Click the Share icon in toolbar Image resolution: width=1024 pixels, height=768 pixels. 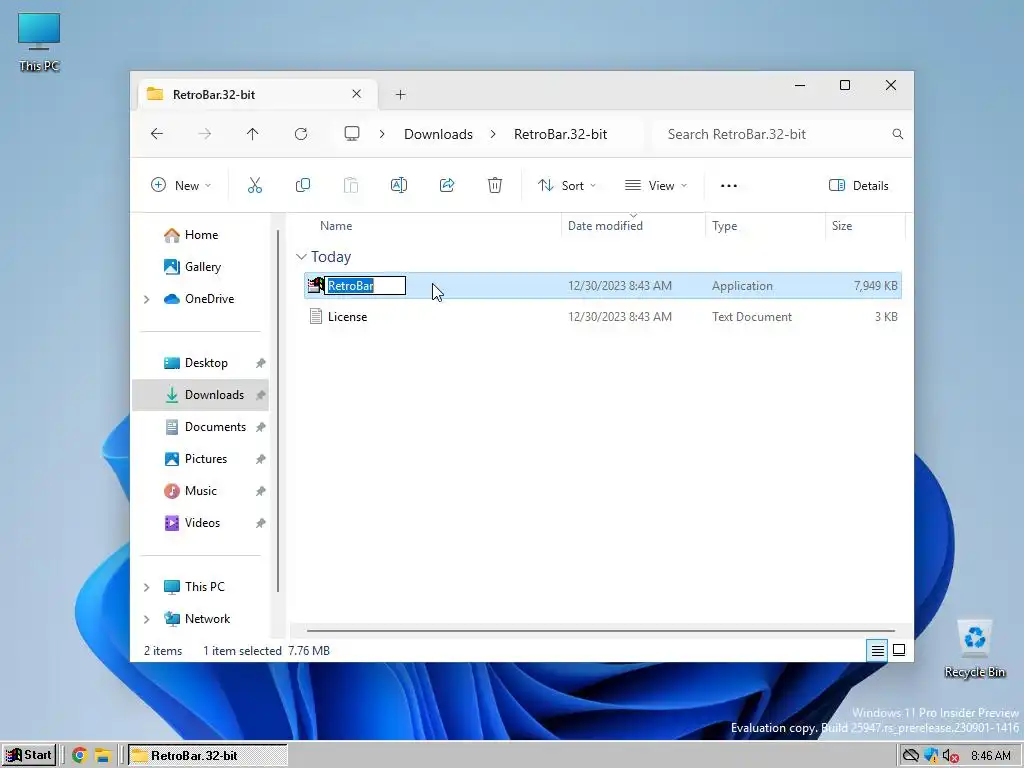[447, 185]
